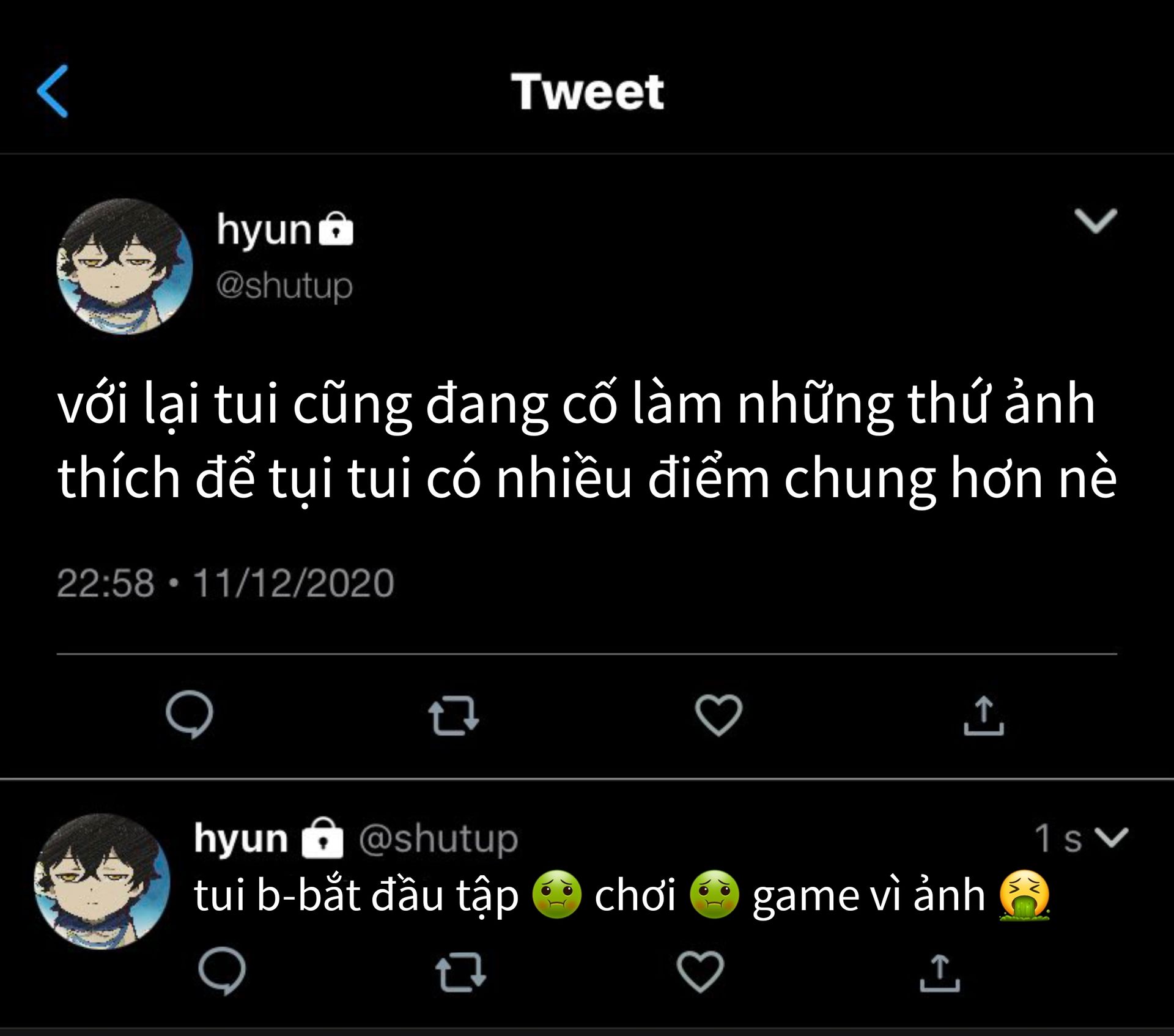Click the reply's 1 s timestamp
This screenshot has height=1036, width=1174.
tap(1058, 838)
